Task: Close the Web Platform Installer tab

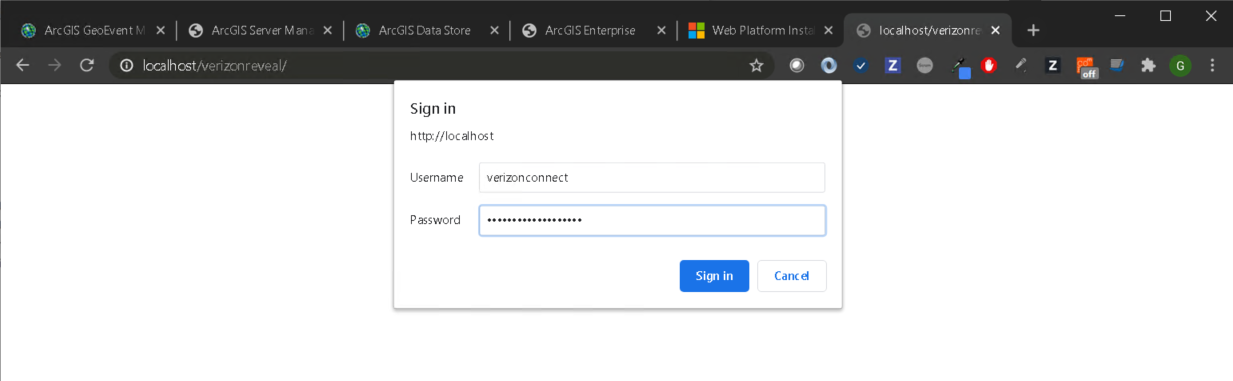Action: tap(828, 30)
